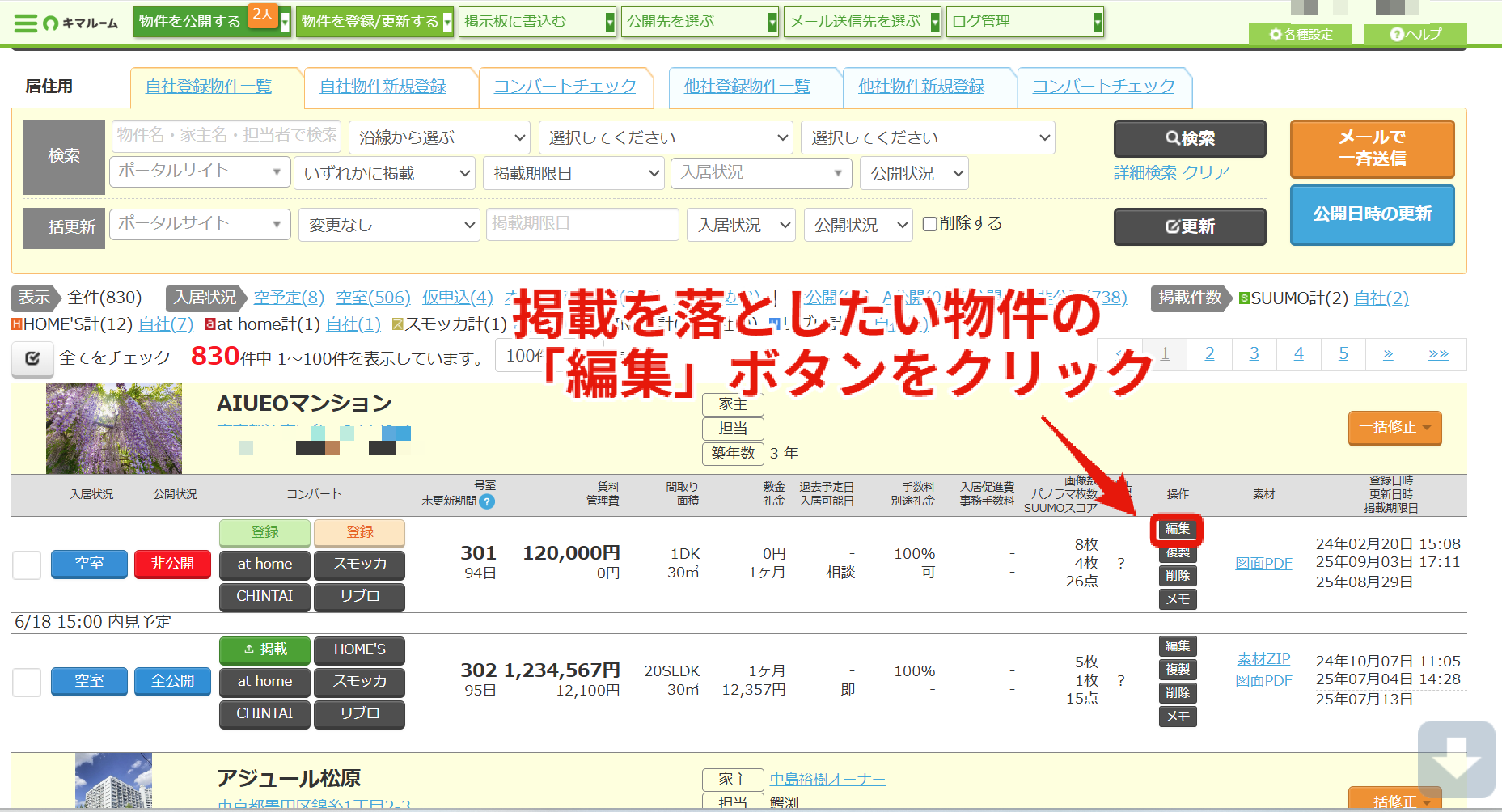Image resolution: width=1502 pixels, height=812 pixels.
Task: Expand the AIUEOマンション 一括修正 dropdown
Action: 1394,428
